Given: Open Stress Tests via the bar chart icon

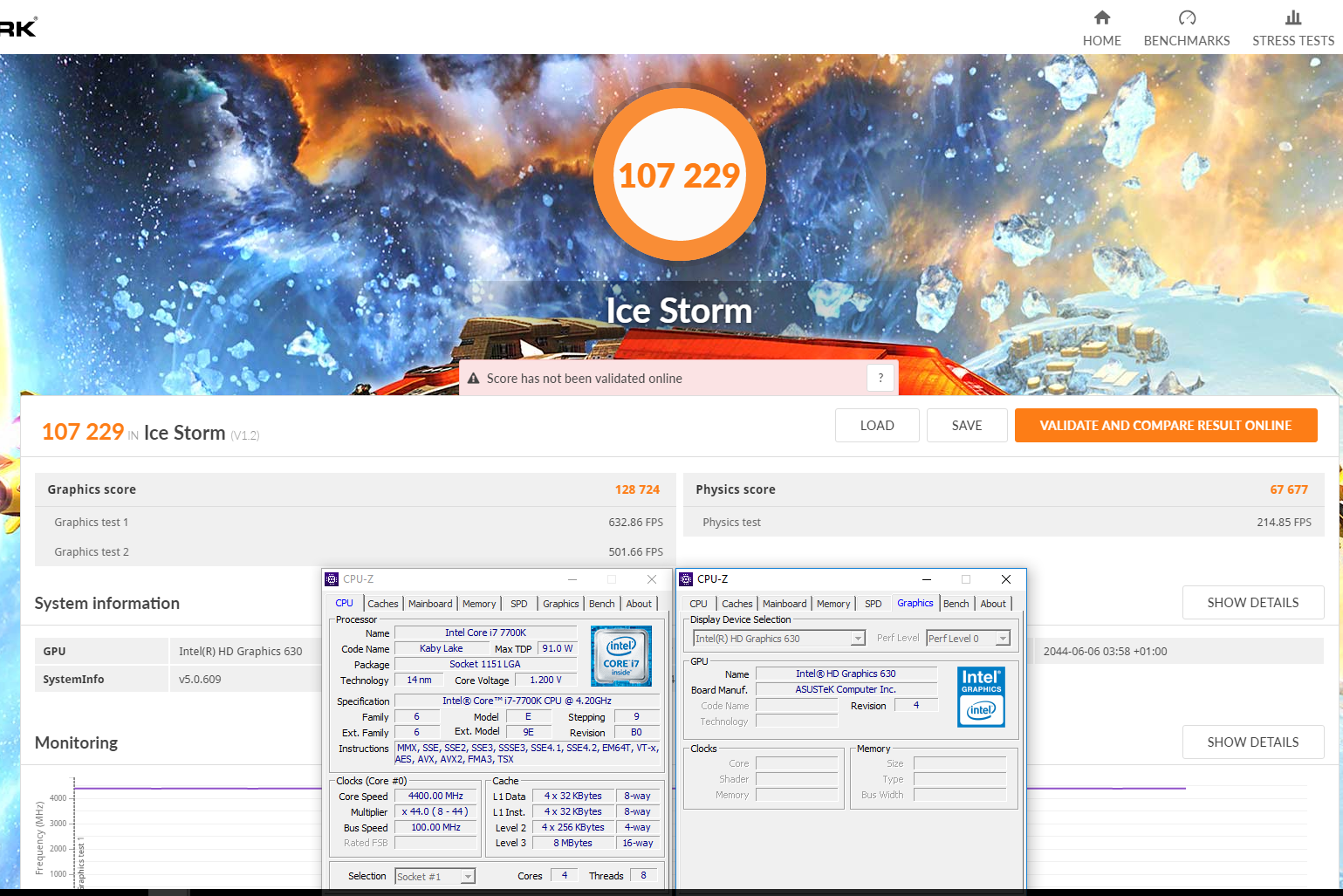Looking at the screenshot, I should pyautogui.click(x=1293, y=17).
